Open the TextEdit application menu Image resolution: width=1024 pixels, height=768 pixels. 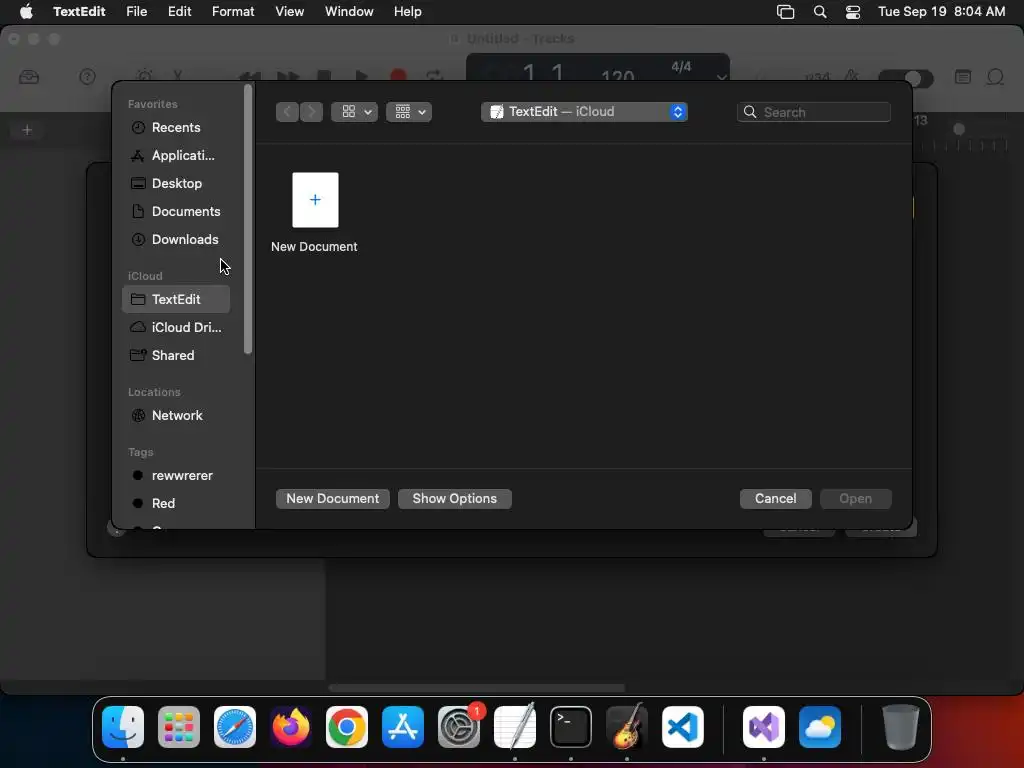[79, 11]
